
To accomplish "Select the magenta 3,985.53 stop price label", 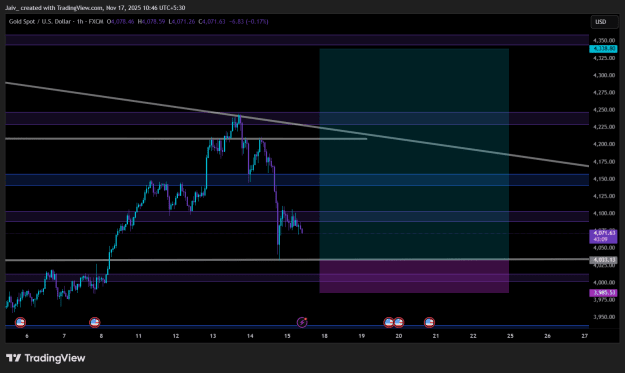I will (603, 293).
